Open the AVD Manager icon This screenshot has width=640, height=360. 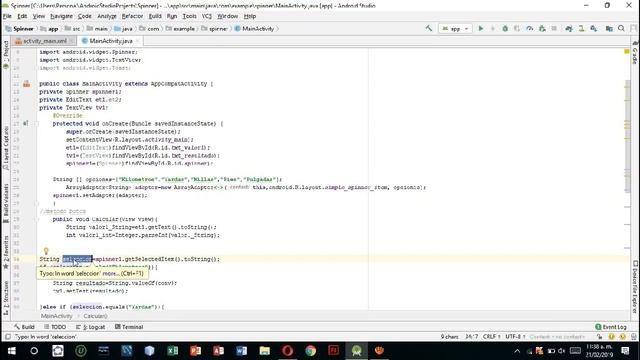581,28
